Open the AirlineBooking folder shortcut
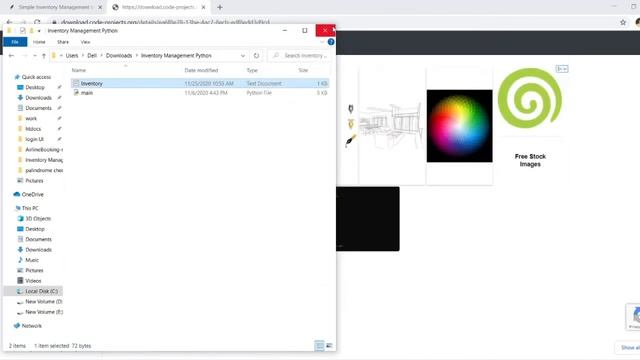The width and height of the screenshot is (640, 360). click(x=44, y=150)
